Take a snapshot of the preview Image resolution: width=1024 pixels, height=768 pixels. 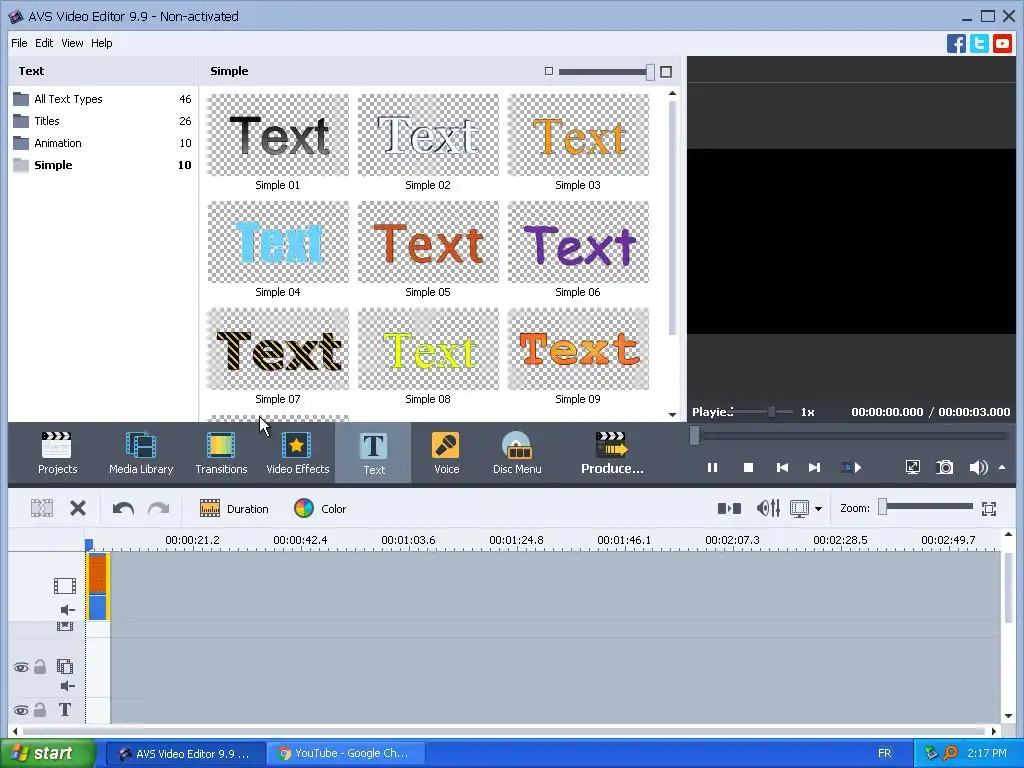pyautogui.click(x=944, y=467)
